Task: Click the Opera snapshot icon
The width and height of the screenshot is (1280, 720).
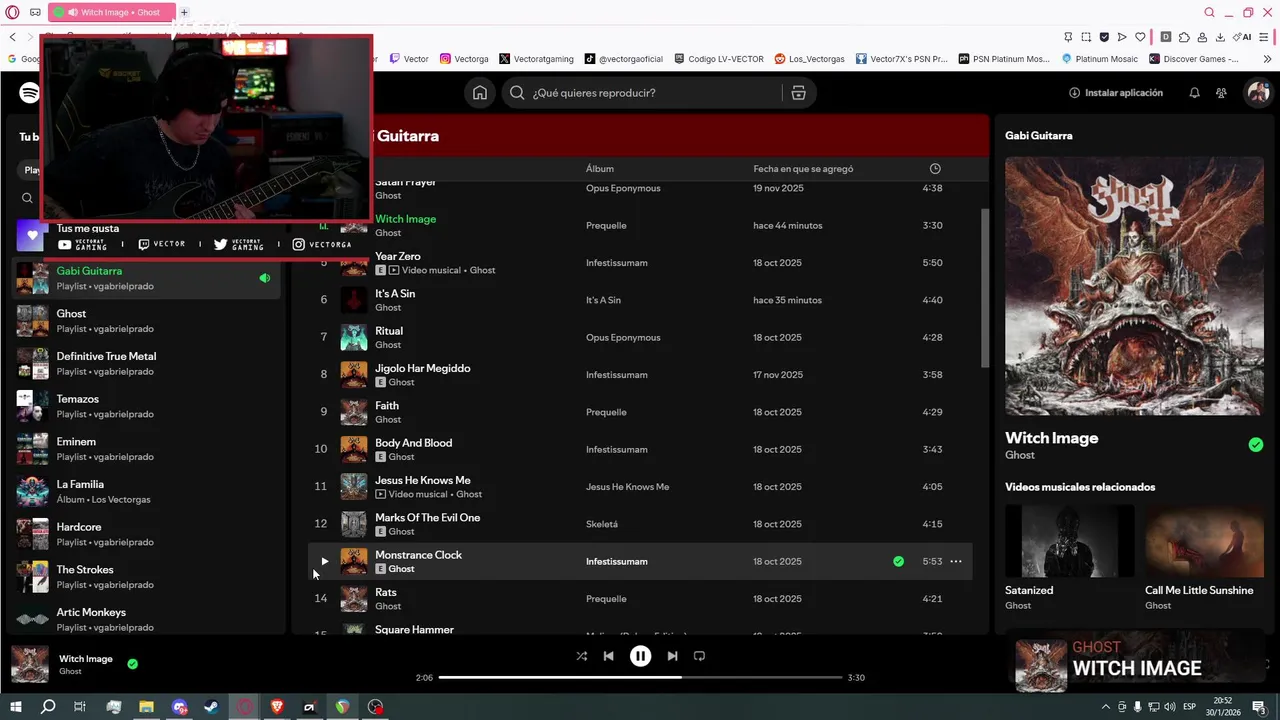Action: (x=1086, y=37)
